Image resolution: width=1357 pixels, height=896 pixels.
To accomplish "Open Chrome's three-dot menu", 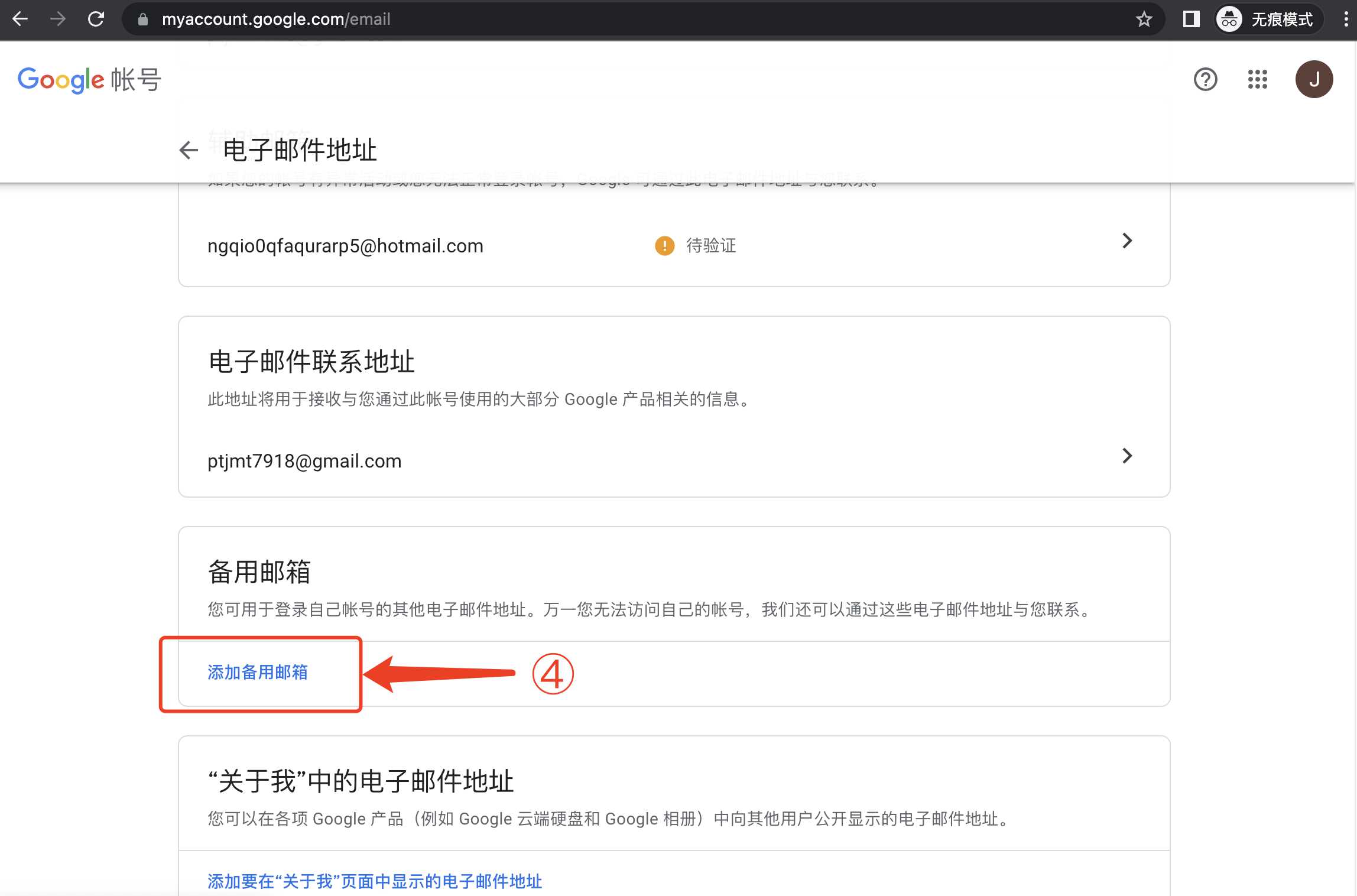I will click(1346, 18).
